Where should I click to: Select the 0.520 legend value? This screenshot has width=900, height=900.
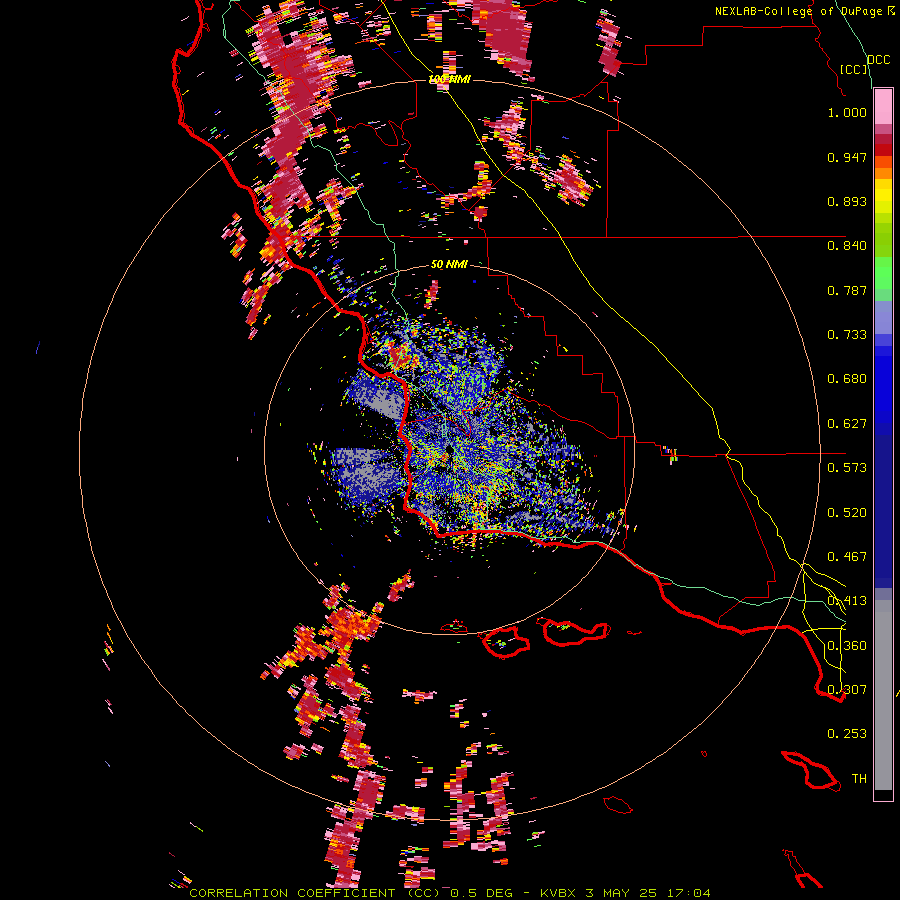click(x=847, y=513)
